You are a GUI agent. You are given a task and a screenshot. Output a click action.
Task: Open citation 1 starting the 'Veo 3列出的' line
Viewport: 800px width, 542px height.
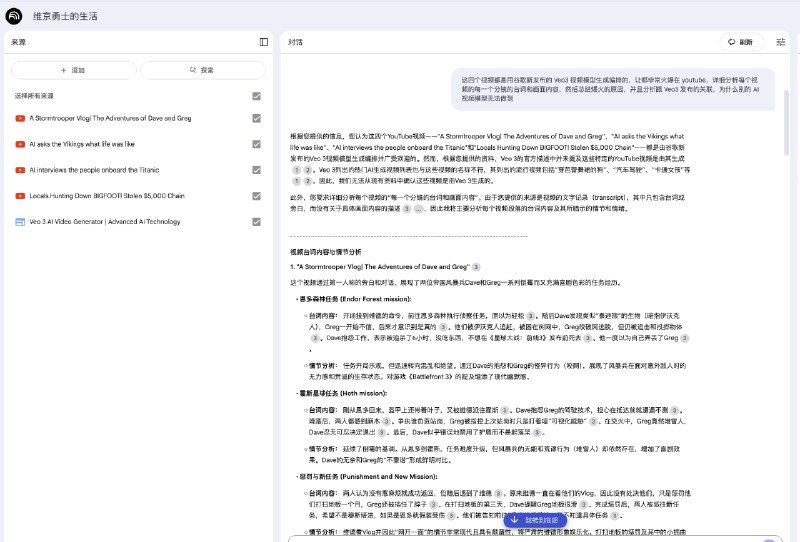[x=296, y=170]
